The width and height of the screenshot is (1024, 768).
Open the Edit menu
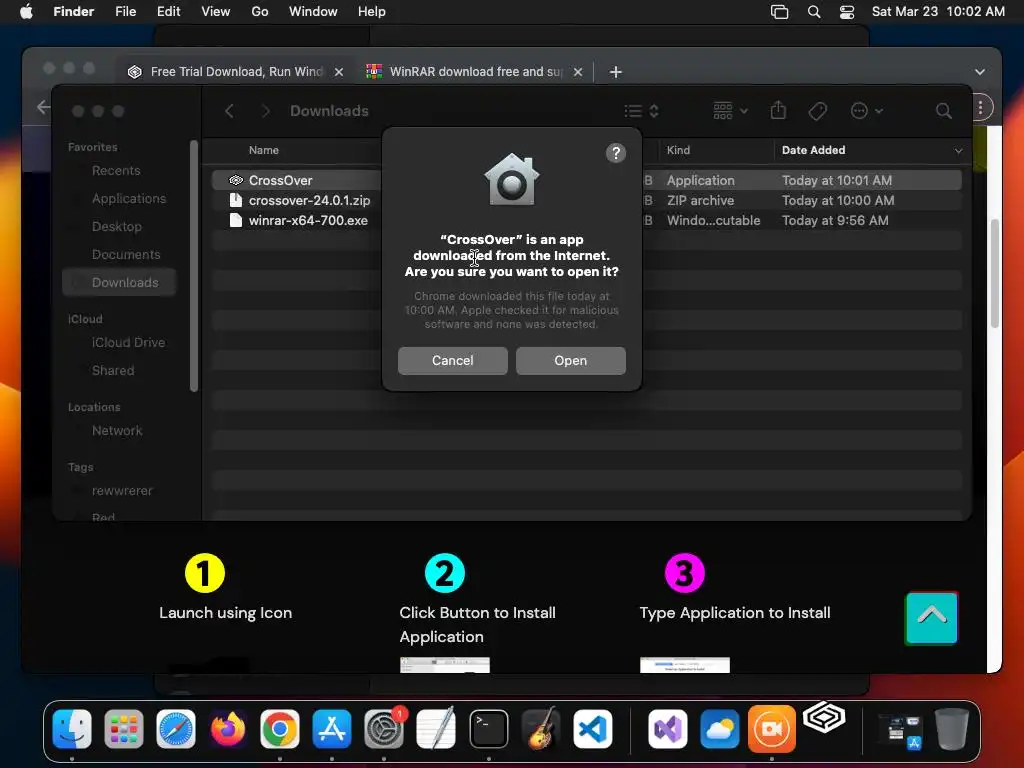coord(168,12)
